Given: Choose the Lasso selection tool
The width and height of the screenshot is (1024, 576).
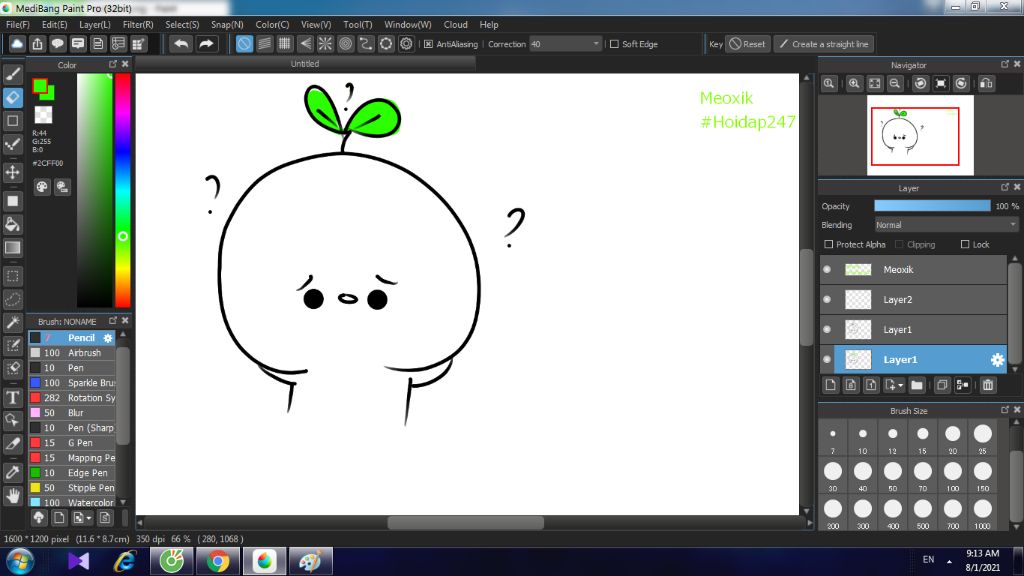Looking at the screenshot, I should pos(12,299).
